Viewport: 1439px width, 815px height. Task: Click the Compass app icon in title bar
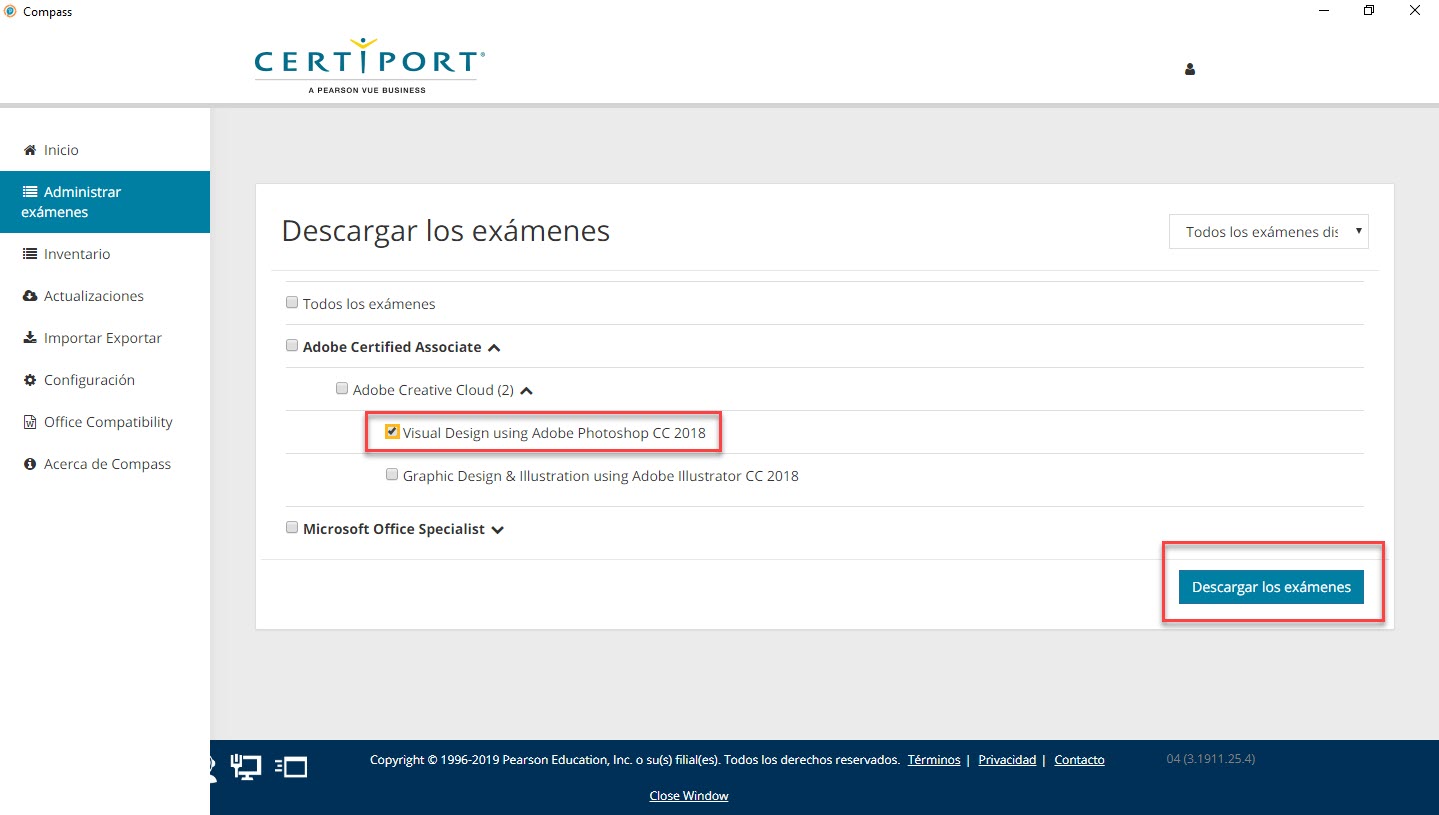10,11
